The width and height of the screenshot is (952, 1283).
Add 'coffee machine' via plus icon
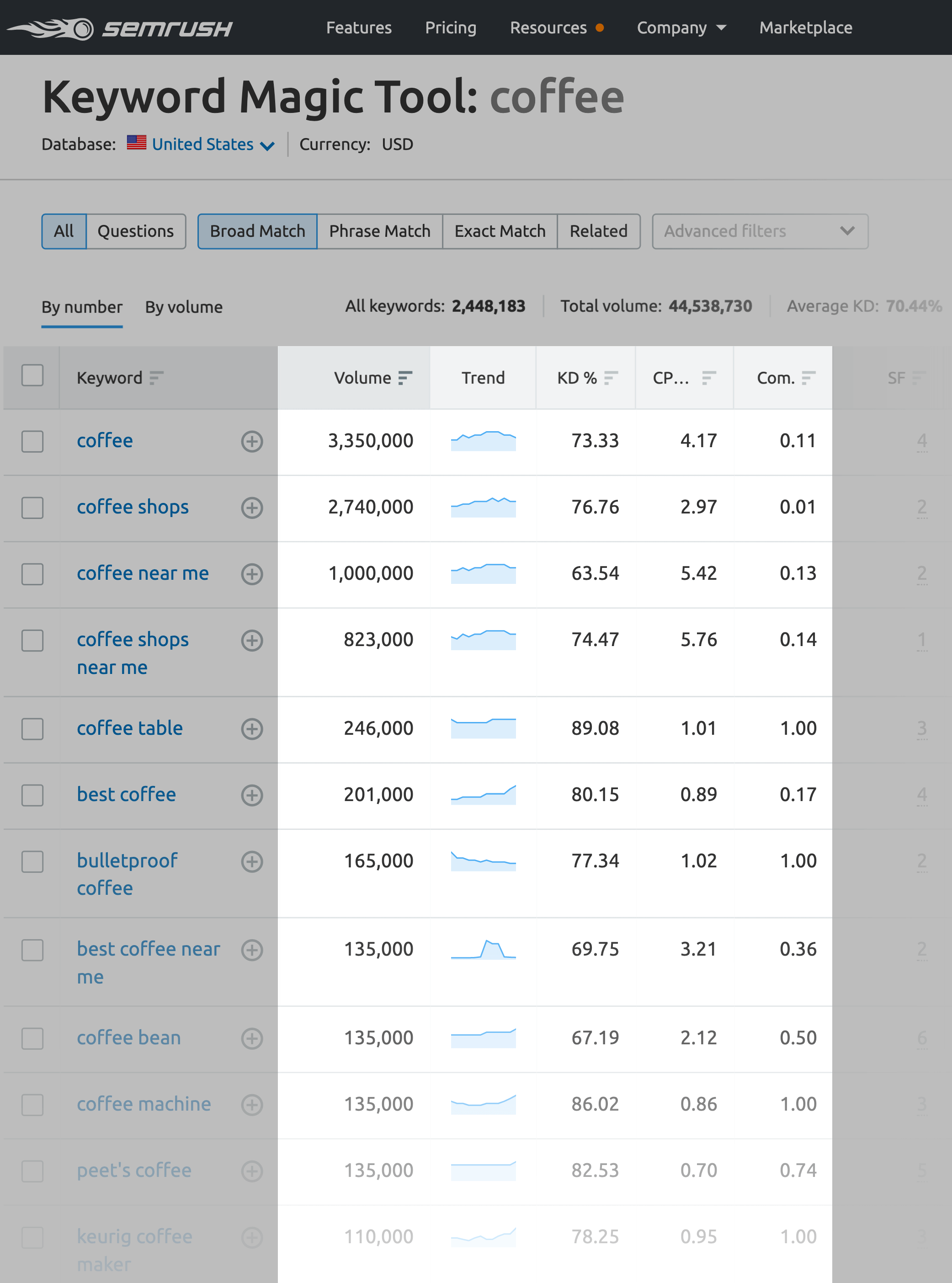click(x=252, y=1105)
